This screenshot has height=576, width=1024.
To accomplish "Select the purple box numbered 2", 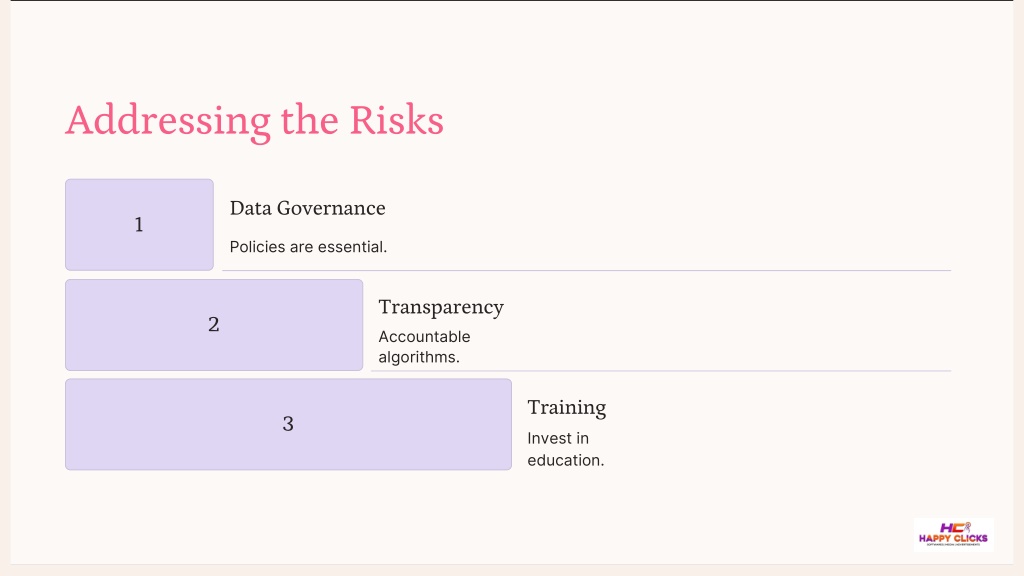I will point(214,325).
